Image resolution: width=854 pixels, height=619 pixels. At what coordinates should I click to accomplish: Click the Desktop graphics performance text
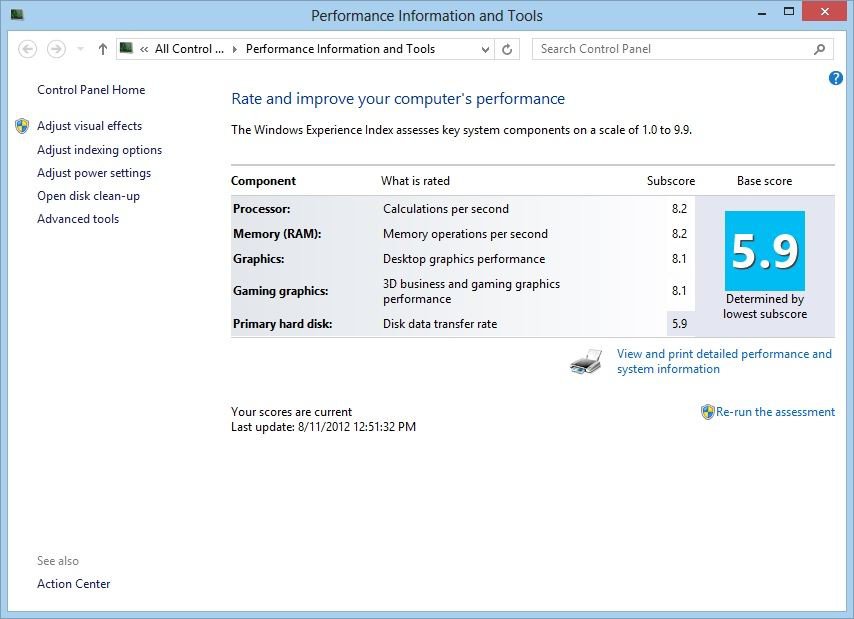tap(464, 259)
